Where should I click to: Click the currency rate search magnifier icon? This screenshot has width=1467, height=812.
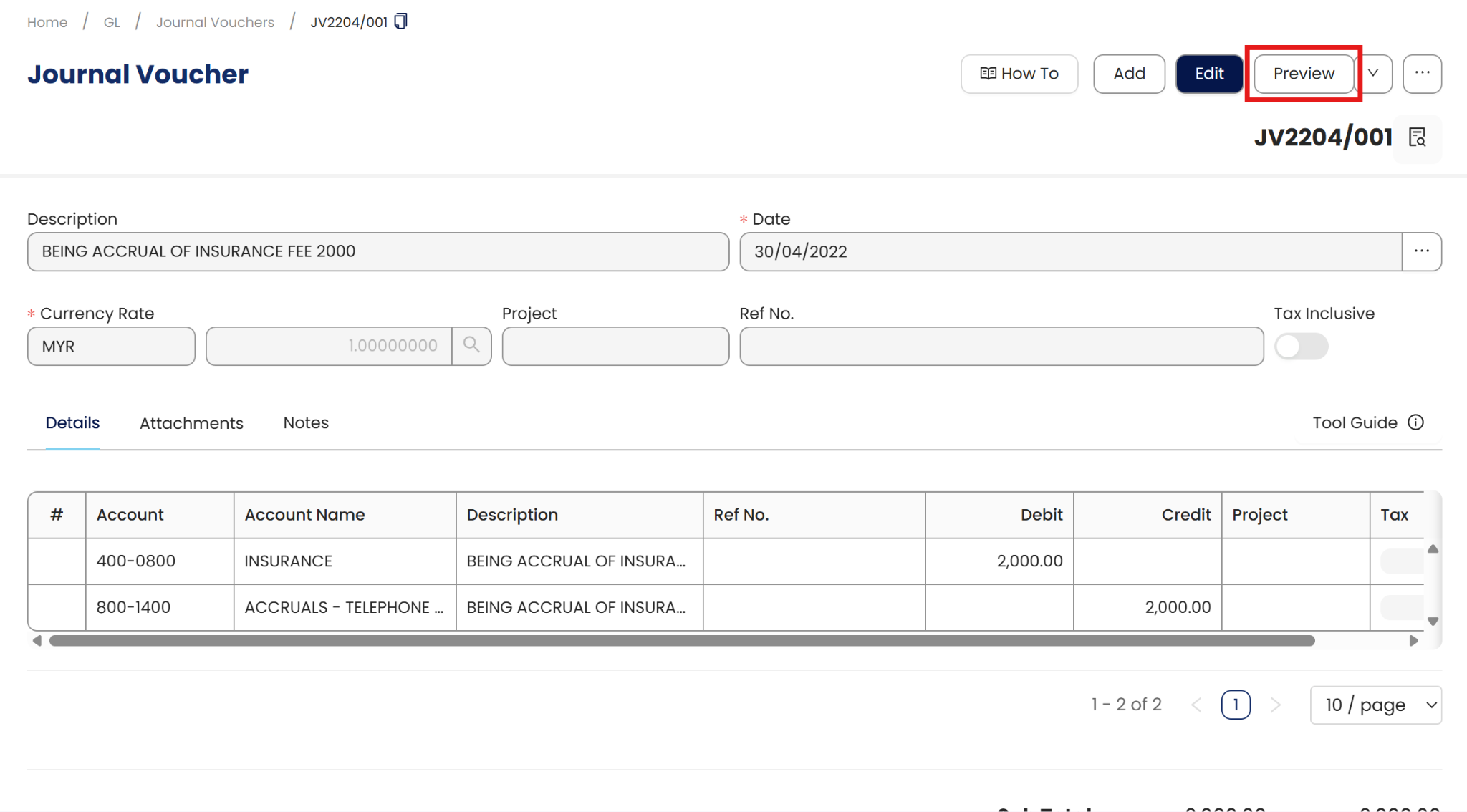[x=471, y=346]
